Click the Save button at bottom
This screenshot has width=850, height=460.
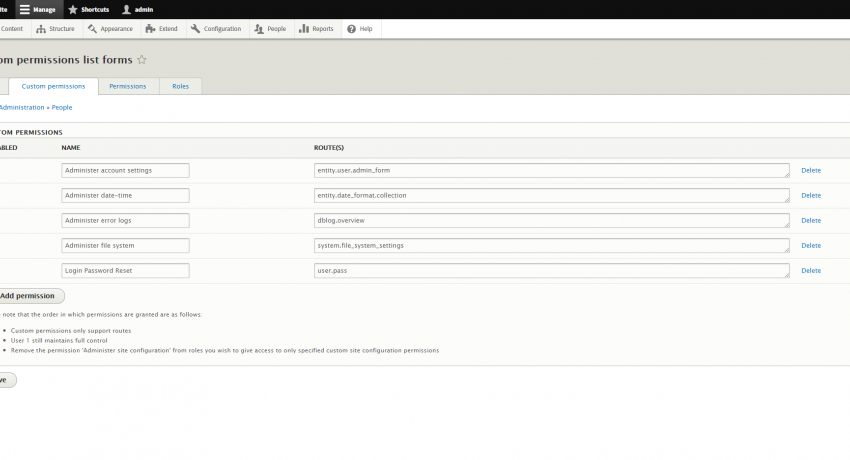[7, 380]
